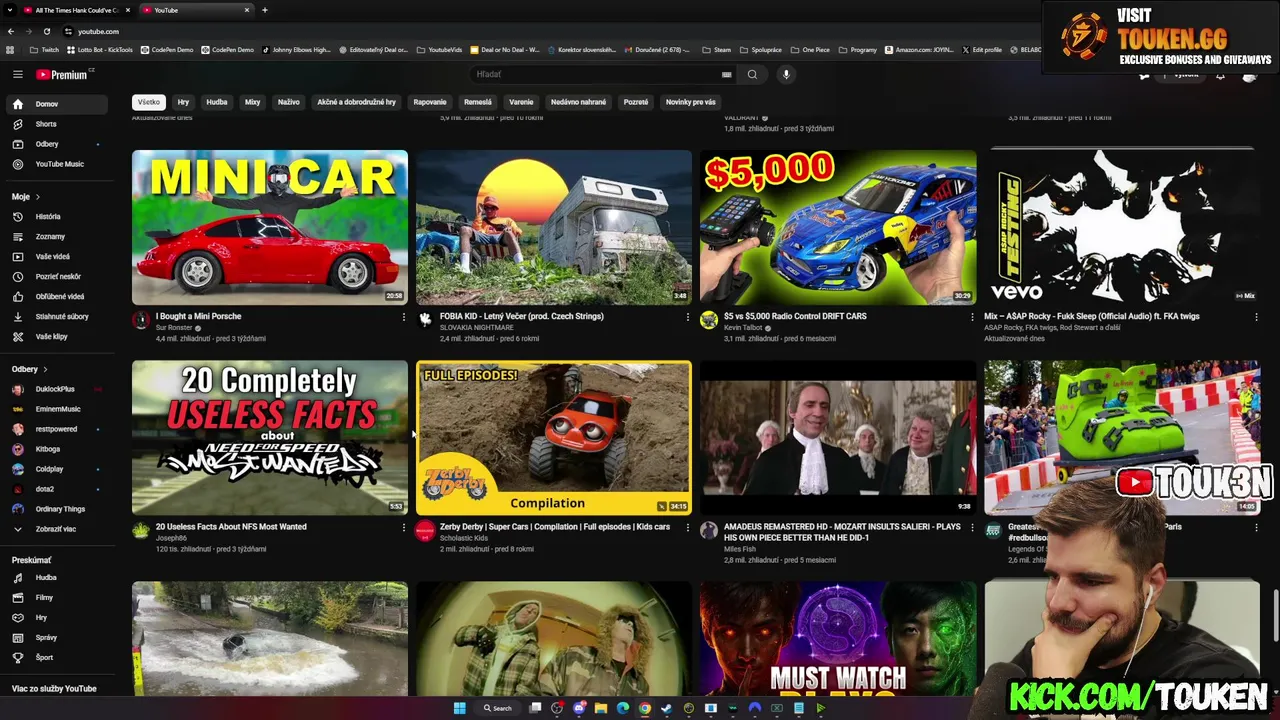
Task: Open options menu for FOBIA KID video
Action: tap(687, 317)
